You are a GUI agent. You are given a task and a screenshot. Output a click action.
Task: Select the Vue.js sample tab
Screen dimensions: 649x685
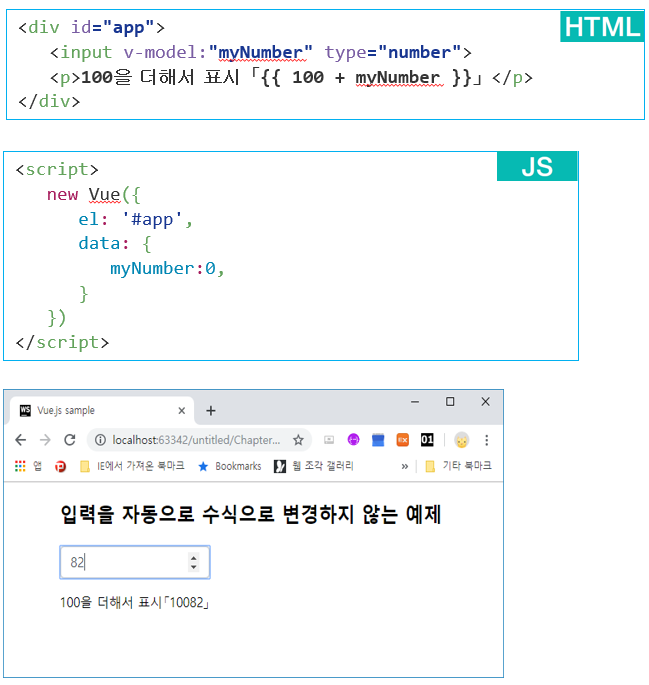tap(100, 410)
